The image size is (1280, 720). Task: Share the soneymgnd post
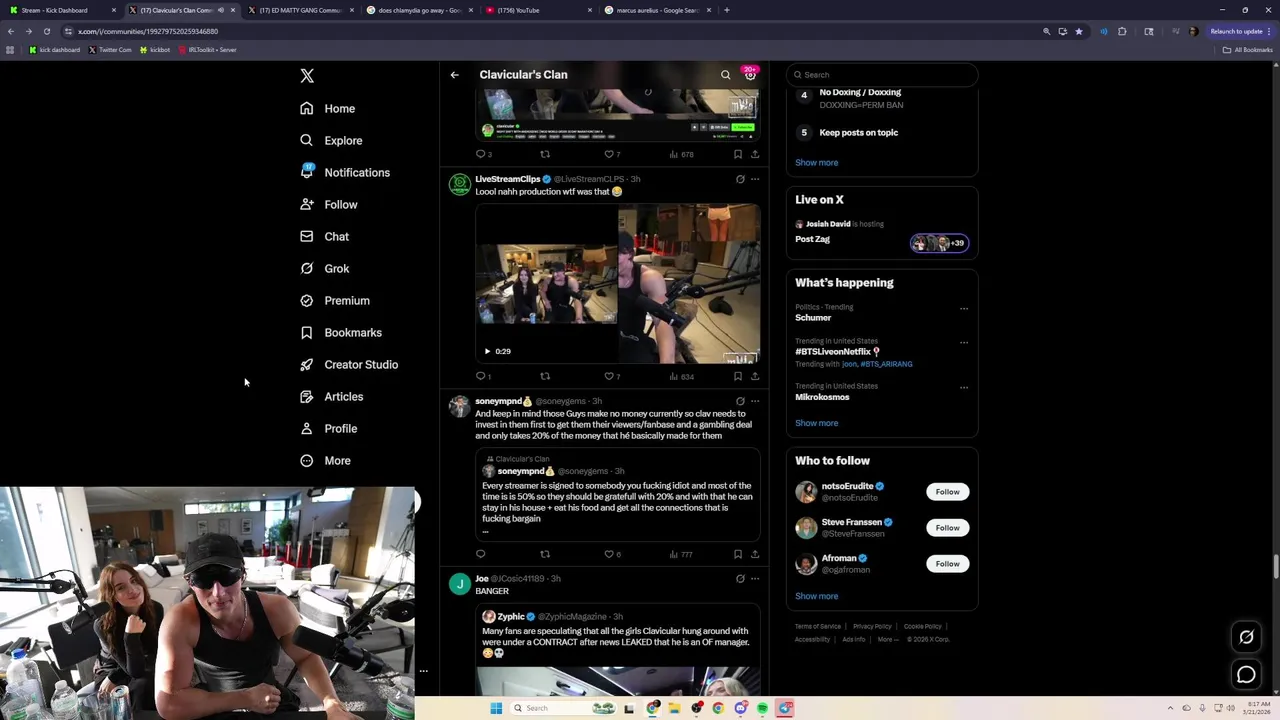755,554
